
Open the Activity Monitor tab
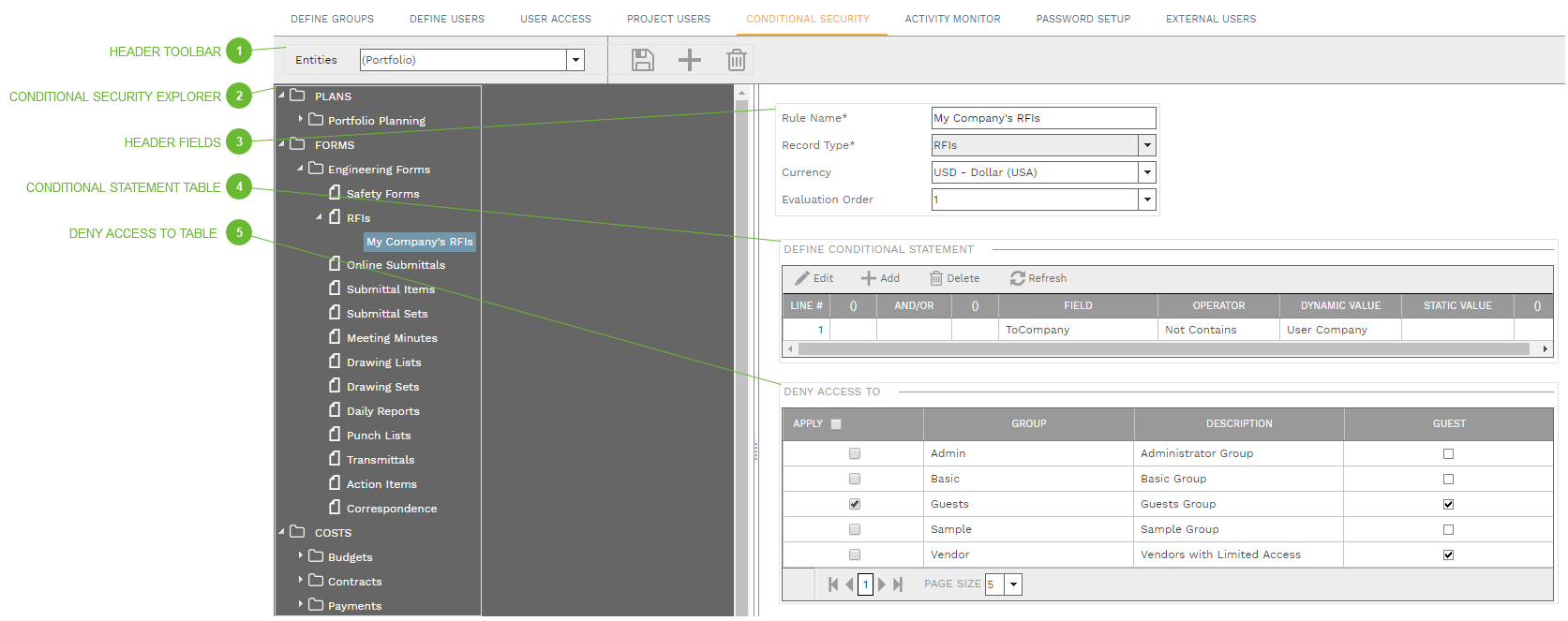pyautogui.click(x=952, y=19)
